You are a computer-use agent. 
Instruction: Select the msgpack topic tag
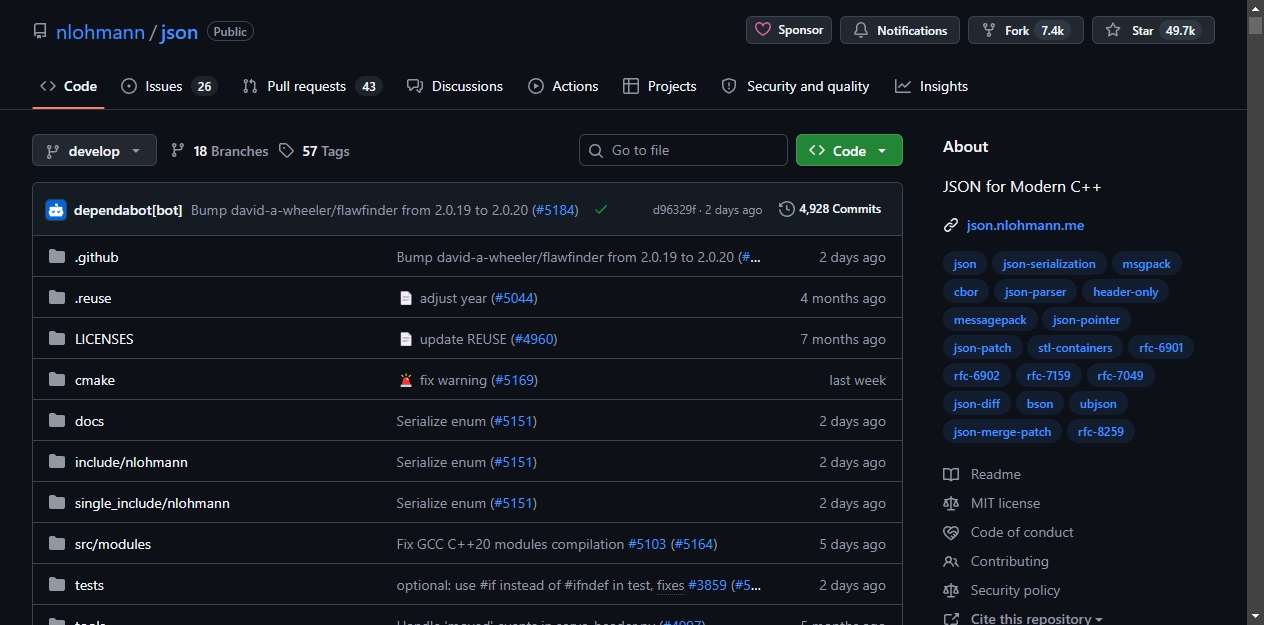pyautogui.click(x=1146, y=264)
